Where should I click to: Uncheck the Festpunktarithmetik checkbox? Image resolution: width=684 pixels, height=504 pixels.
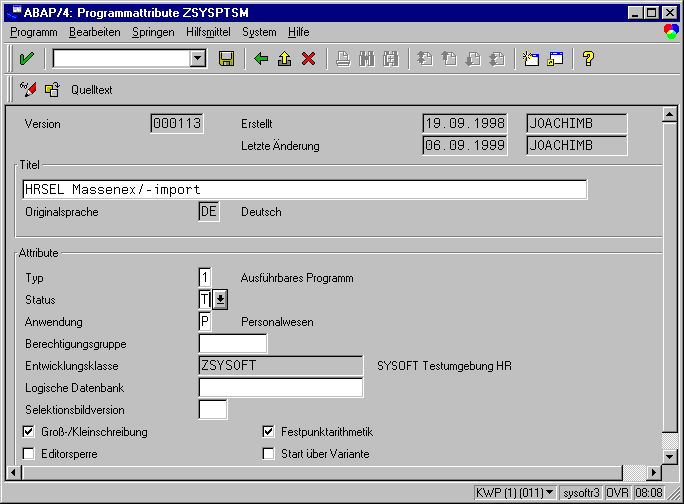coord(268,432)
